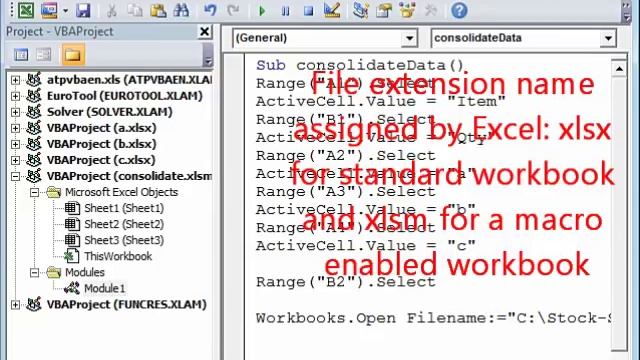Expand the Solver project node
This screenshot has width=640, height=360.
point(16,112)
